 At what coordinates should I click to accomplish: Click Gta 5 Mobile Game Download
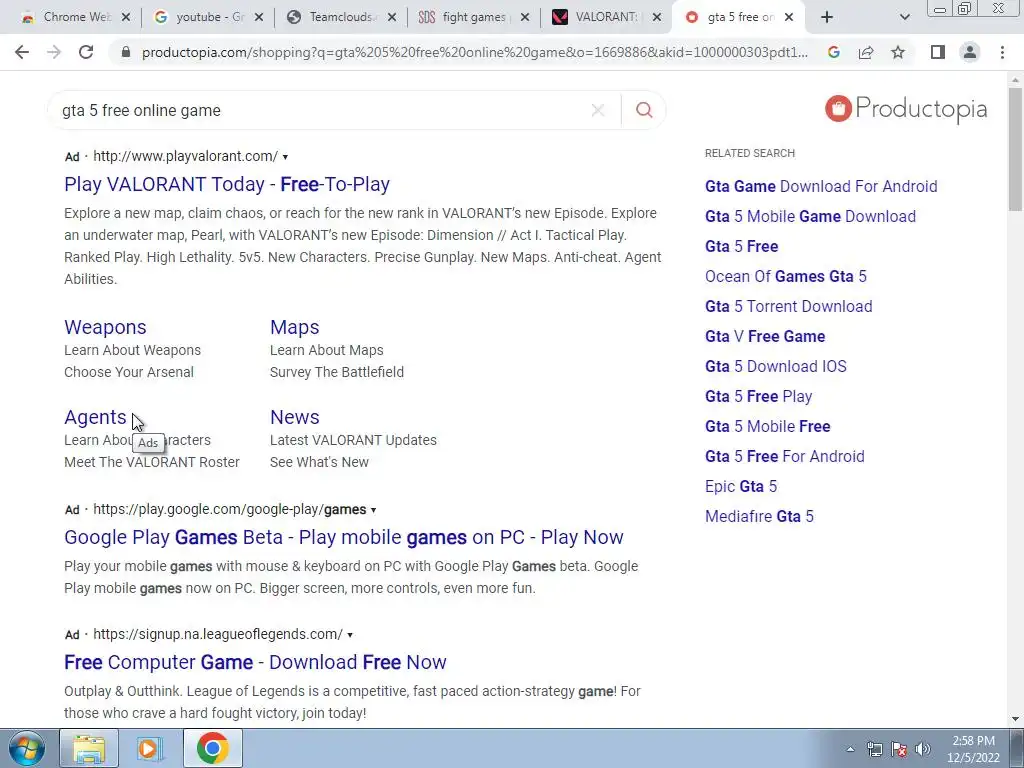(810, 216)
